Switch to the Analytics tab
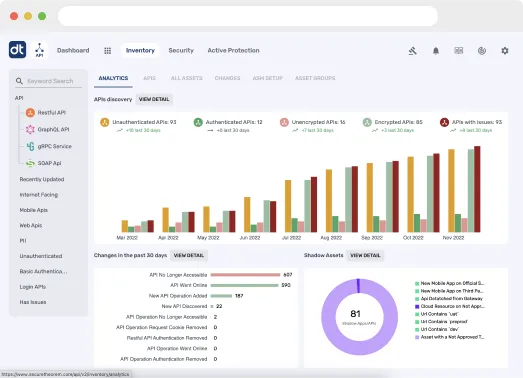This screenshot has width=523, height=378. click(113, 78)
